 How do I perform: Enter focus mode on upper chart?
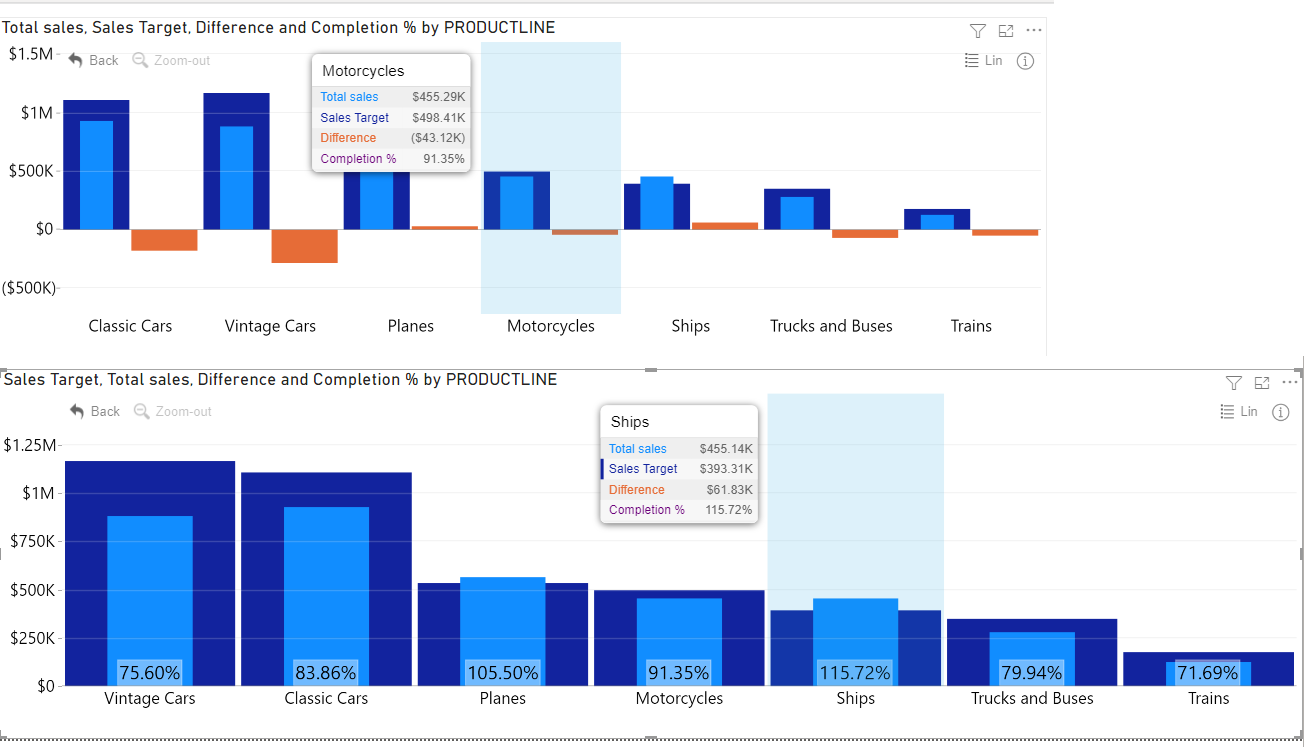click(x=1006, y=31)
